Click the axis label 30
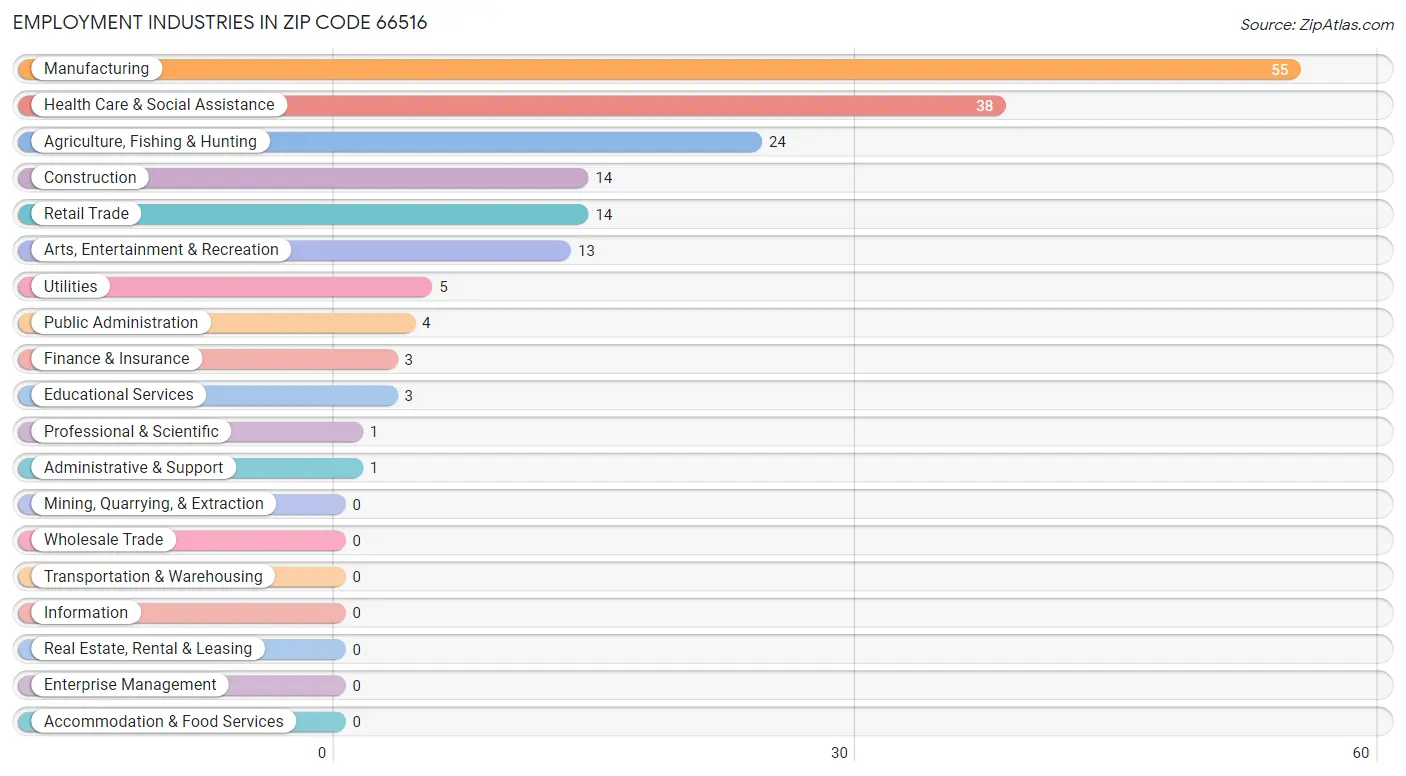Screen dimensions: 1406x776 (840, 753)
